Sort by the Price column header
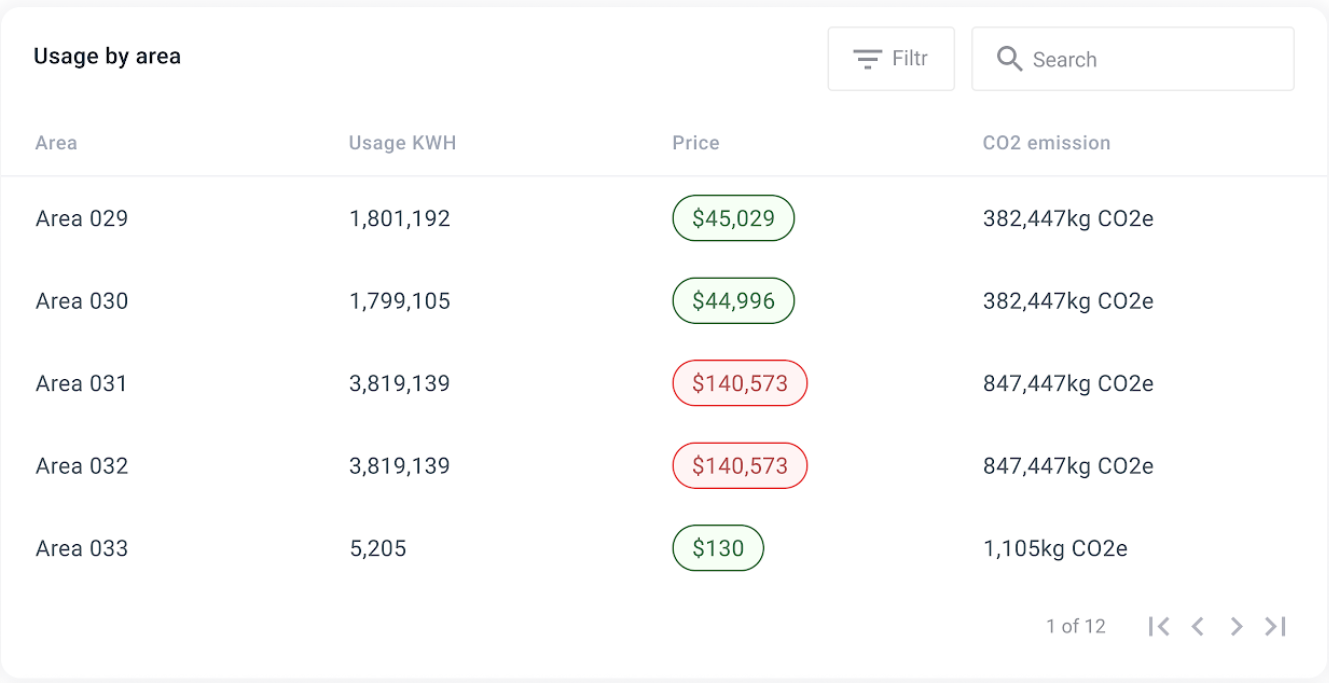The width and height of the screenshot is (1329, 683). [695, 143]
